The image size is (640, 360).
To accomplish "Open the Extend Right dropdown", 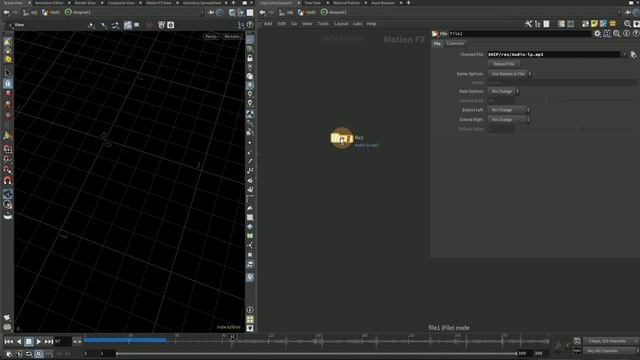I will point(509,120).
